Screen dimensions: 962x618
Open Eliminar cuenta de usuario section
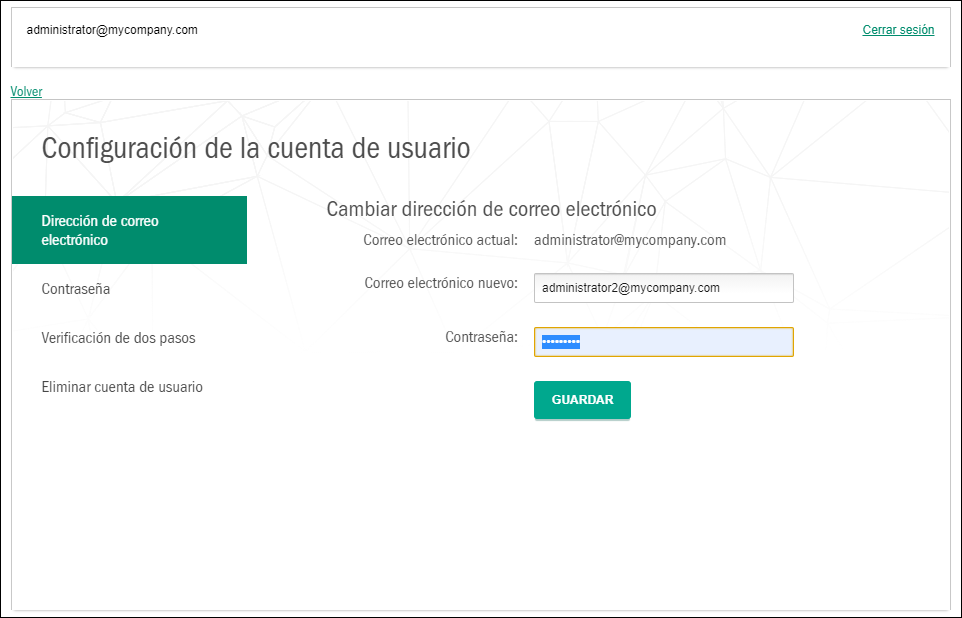122,387
